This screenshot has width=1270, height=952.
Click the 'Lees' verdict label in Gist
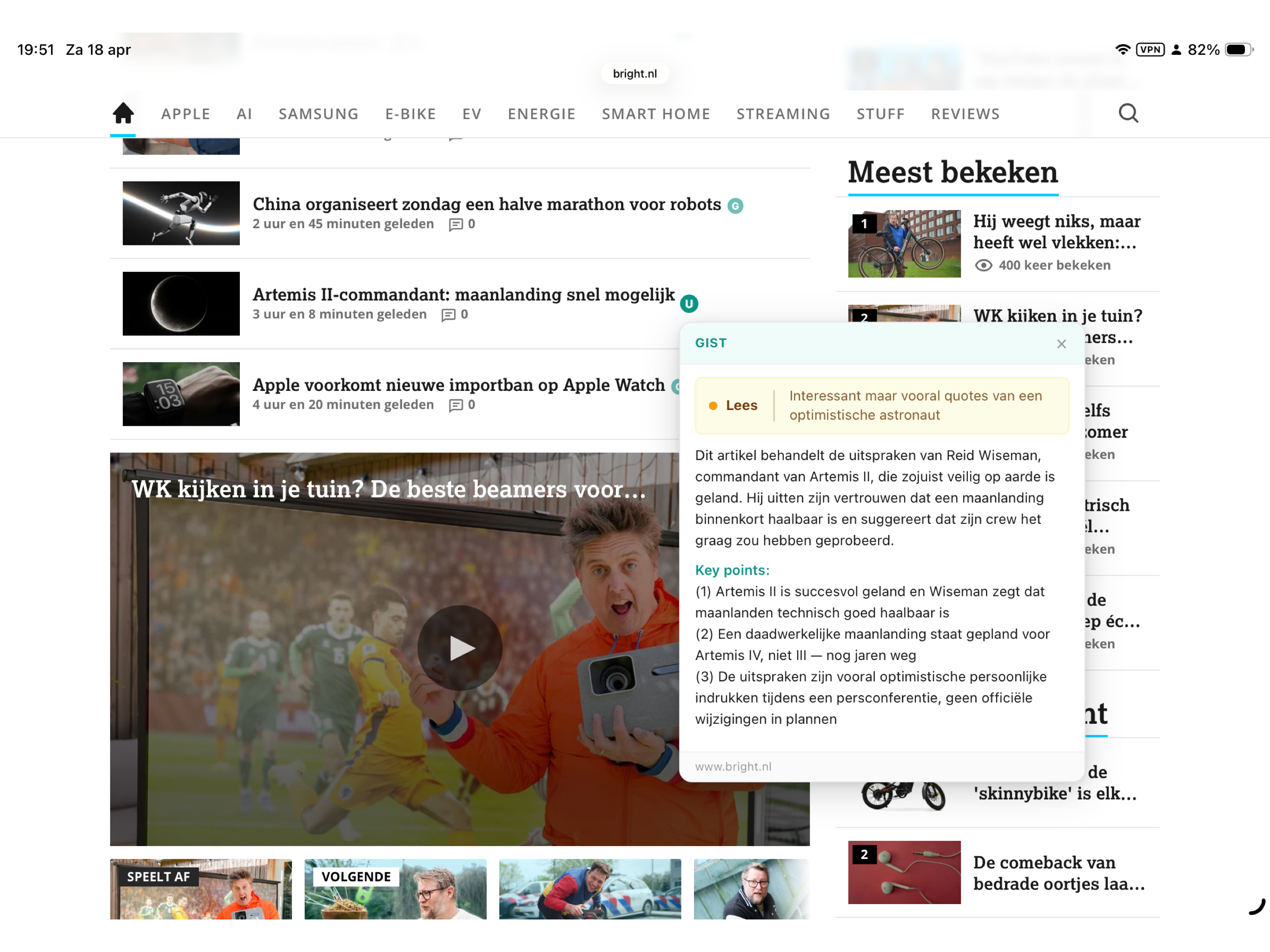[741, 405]
